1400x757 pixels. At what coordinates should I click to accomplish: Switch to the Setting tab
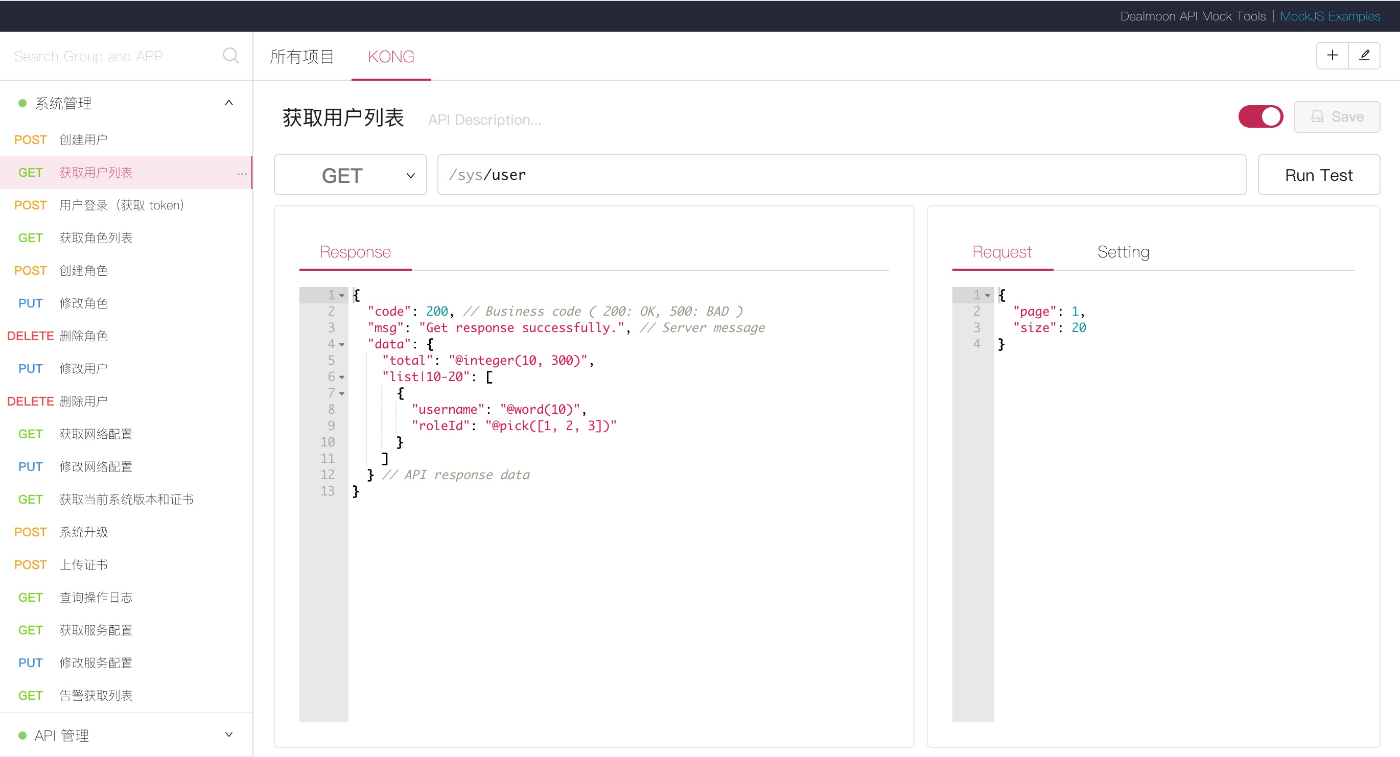[x=1123, y=252]
